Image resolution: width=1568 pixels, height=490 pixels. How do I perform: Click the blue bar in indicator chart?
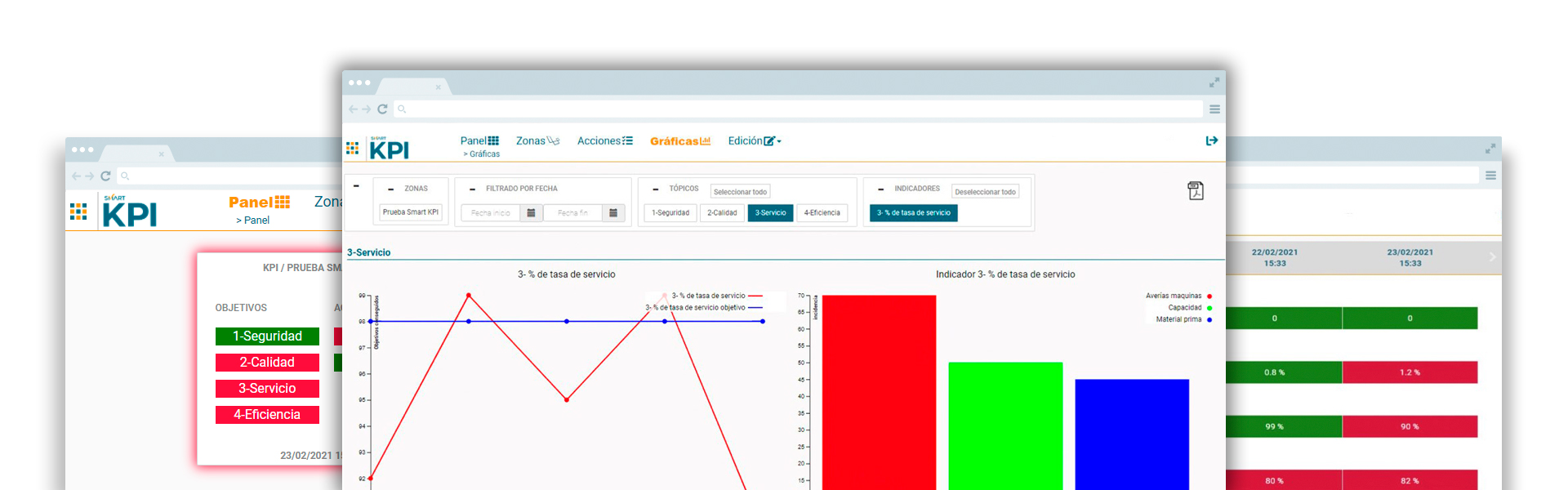coord(1132,434)
